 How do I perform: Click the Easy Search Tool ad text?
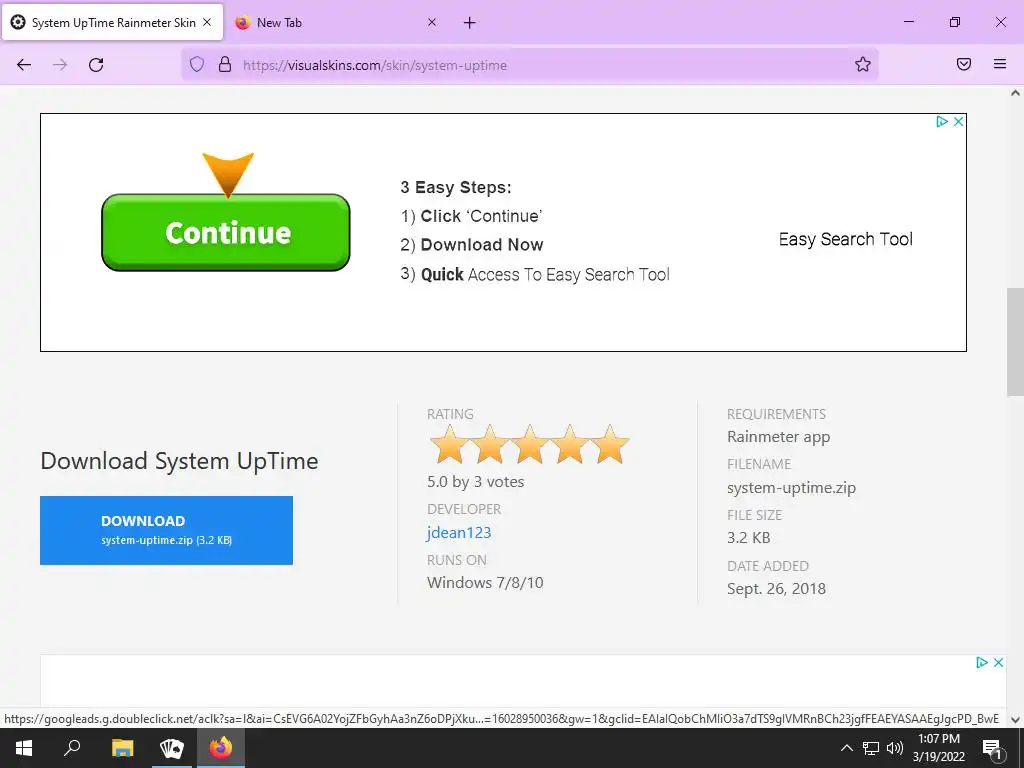point(846,239)
